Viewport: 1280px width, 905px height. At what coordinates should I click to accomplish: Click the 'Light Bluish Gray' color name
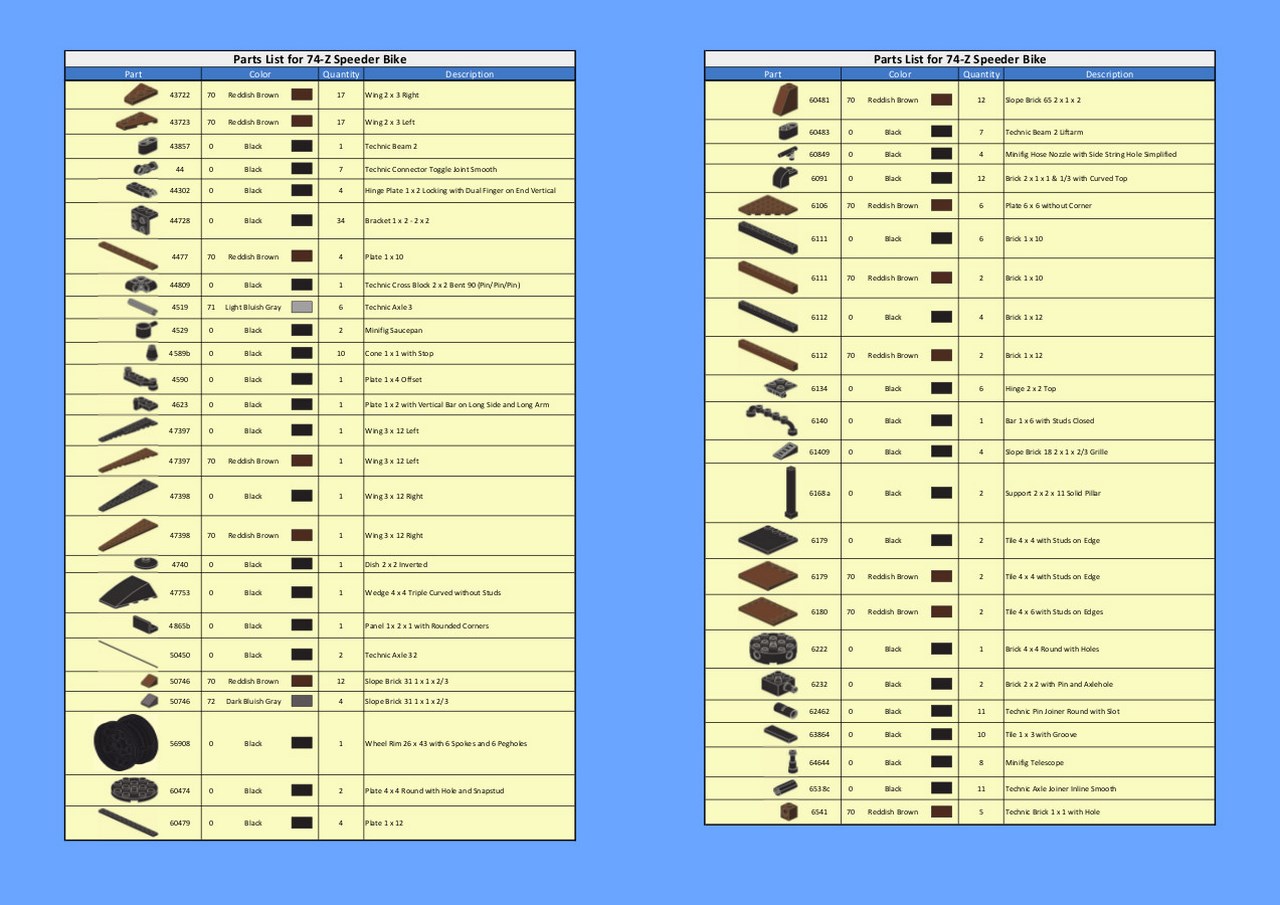[253, 307]
